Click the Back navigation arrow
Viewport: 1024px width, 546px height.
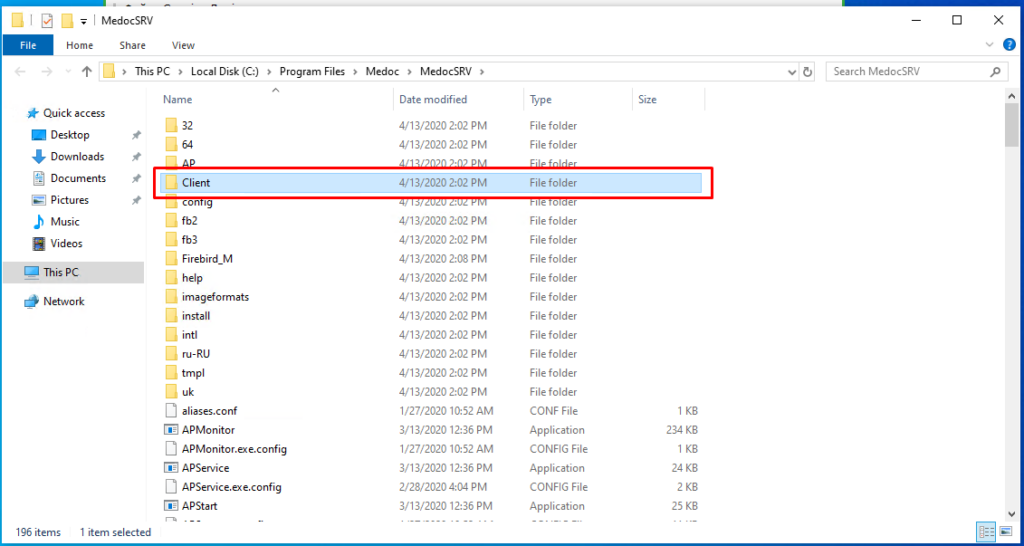coord(19,72)
